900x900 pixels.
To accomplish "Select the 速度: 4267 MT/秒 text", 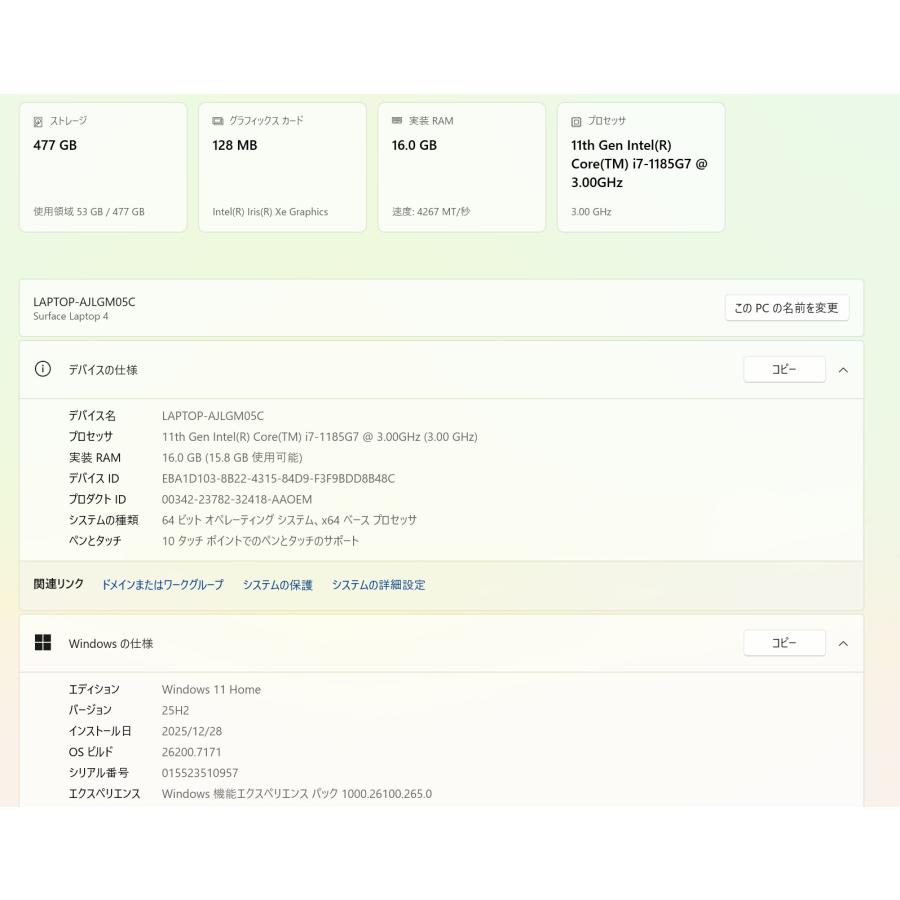I will 431,212.
